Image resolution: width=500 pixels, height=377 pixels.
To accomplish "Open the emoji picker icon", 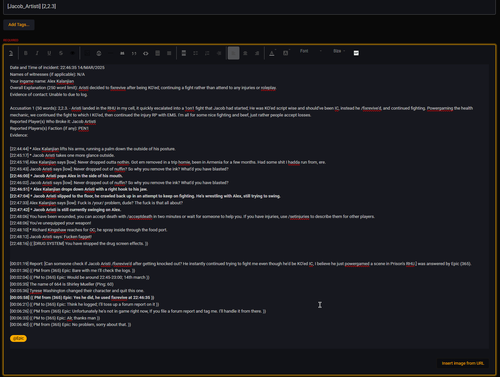I will pos(99,53).
